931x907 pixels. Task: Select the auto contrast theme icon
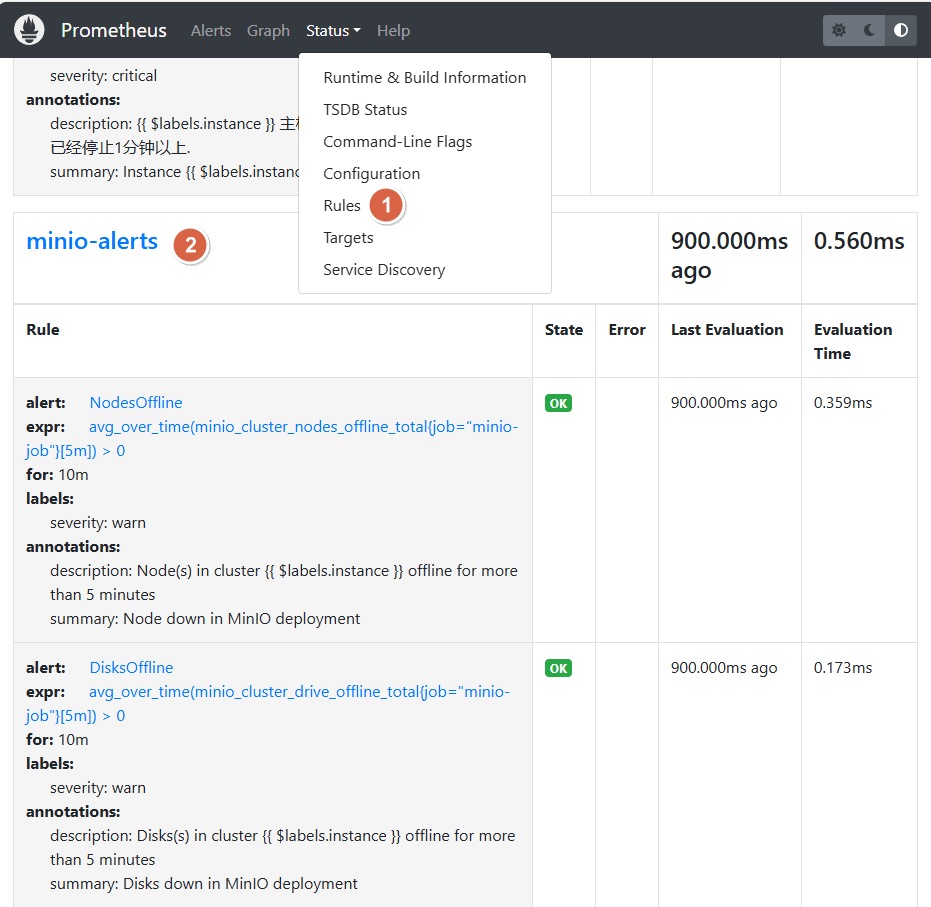901,30
